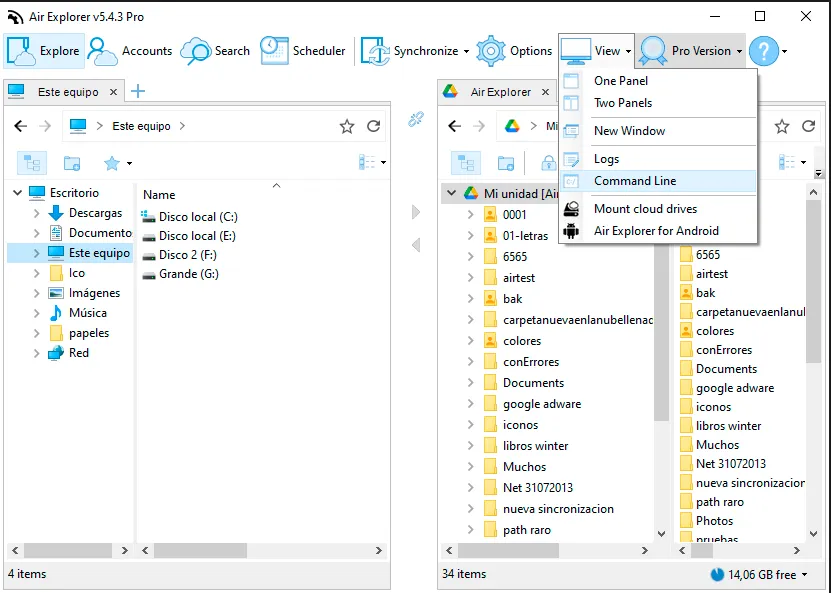Open the help dropdown arrow
The image size is (831, 593).
point(784,51)
